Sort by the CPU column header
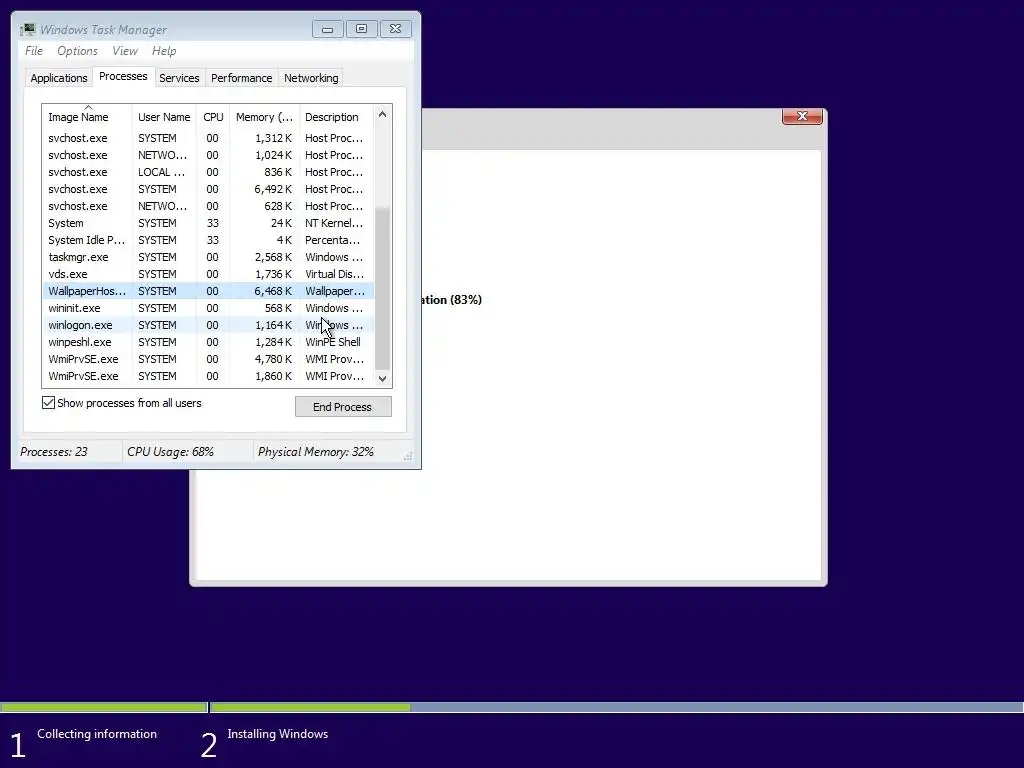The height and width of the screenshot is (768, 1024). [x=213, y=117]
